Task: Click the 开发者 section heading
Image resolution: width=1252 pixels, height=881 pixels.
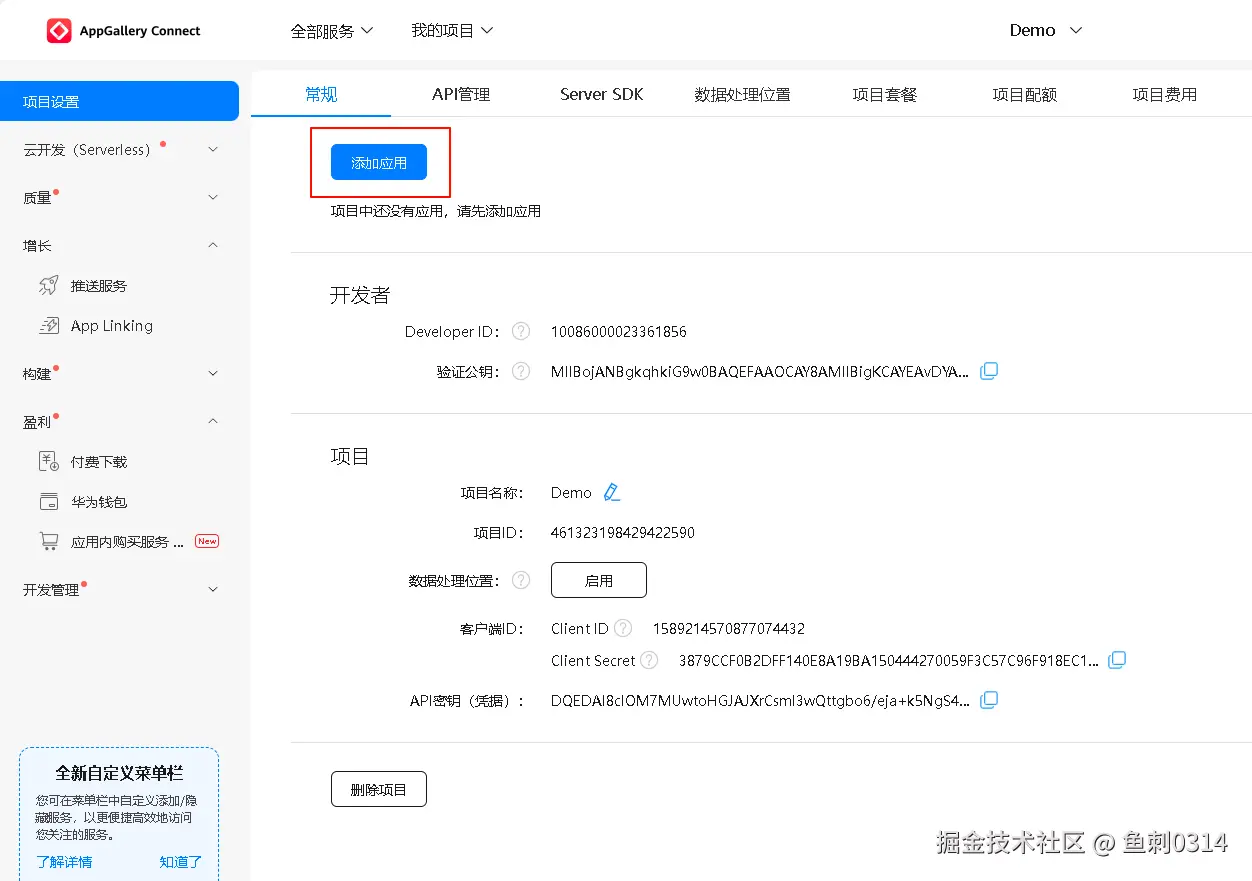Action: pos(360,295)
